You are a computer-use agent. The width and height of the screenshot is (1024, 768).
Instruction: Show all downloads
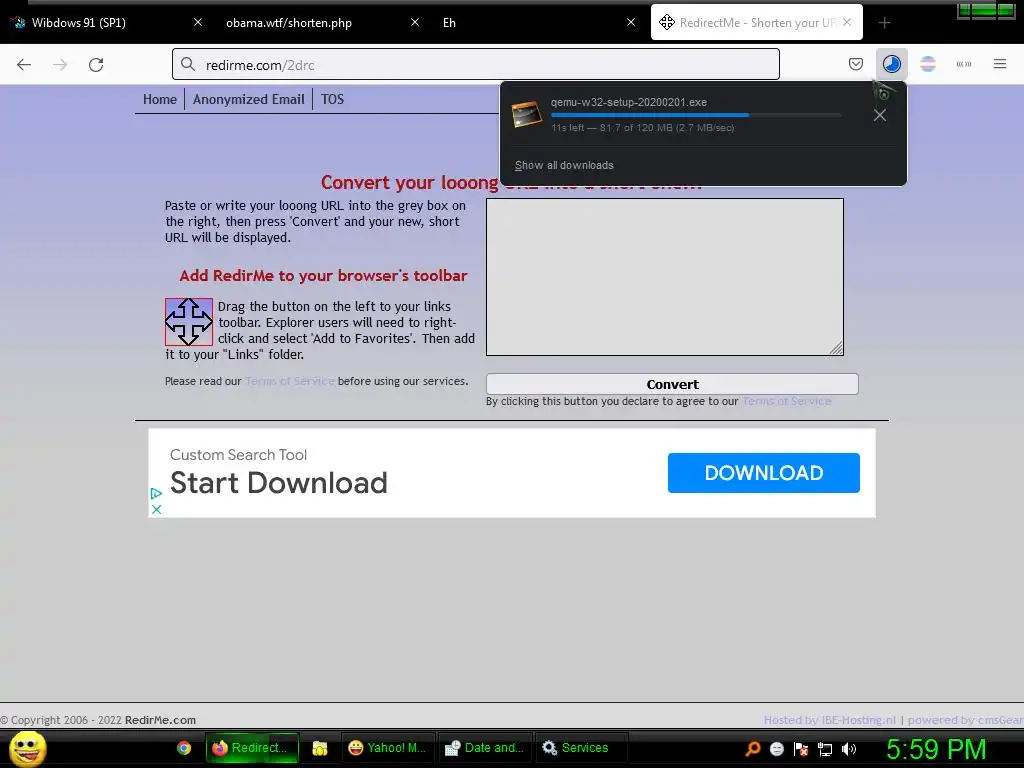click(564, 165)
